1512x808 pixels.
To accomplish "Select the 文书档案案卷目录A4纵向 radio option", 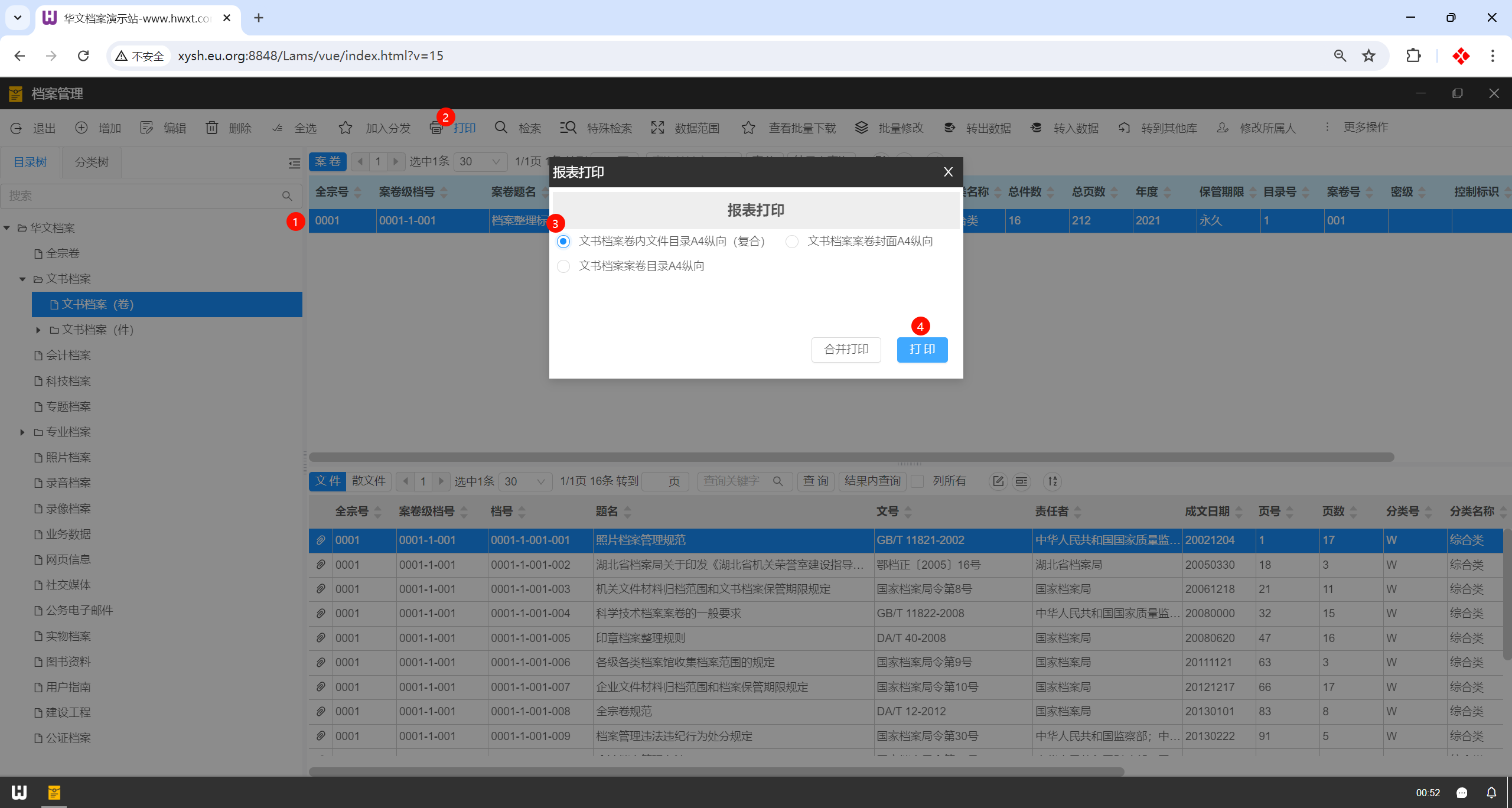I will click(563, 266).
